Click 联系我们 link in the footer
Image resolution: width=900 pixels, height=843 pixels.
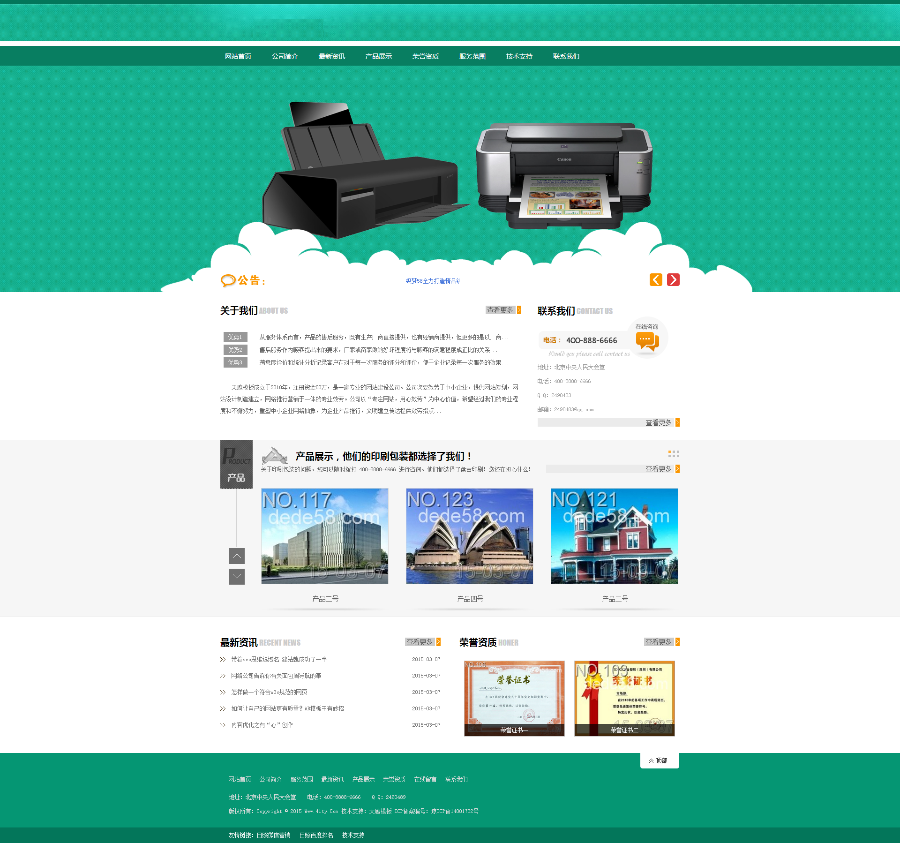pos(456,779)
